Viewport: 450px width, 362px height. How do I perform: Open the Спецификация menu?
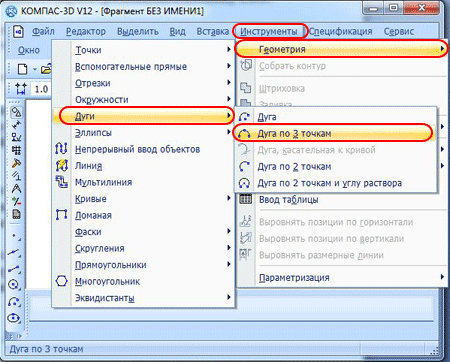pyautogui.click(x=340, y=32)
